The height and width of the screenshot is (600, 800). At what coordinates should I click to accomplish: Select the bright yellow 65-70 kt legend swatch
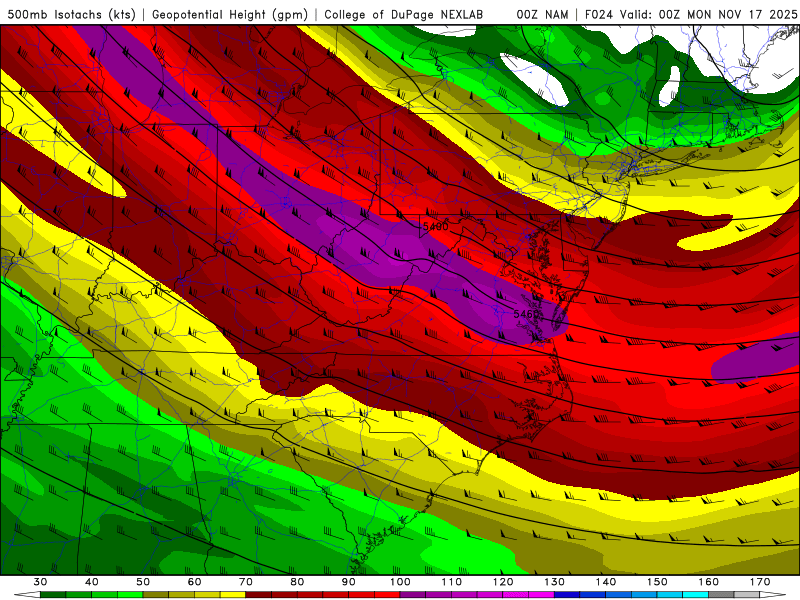point(233,595)
